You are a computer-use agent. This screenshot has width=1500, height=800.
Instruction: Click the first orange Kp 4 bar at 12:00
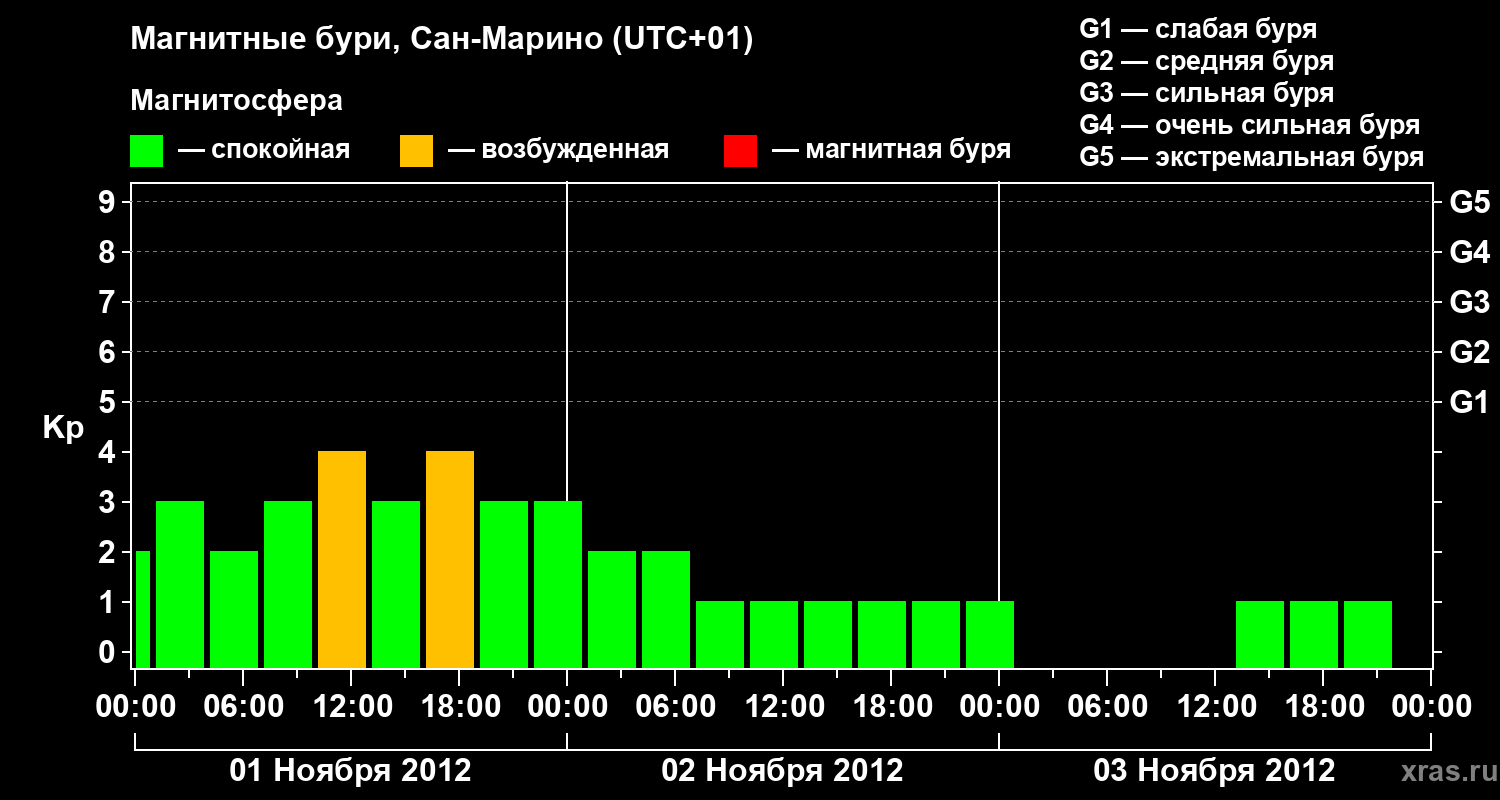[x=342, y=559]
